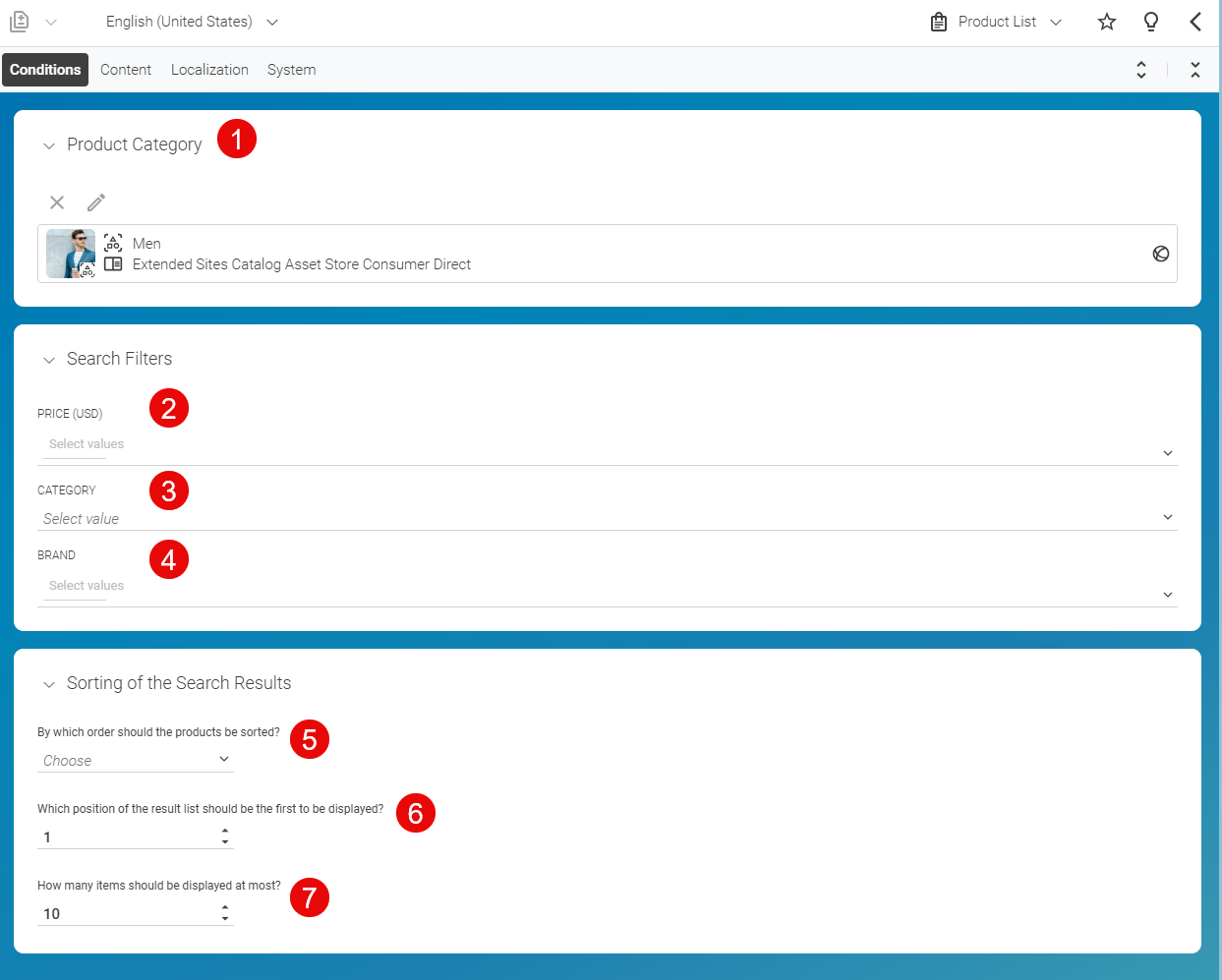
Task: Open the Localization tab
Action: (x=209, y=69)
